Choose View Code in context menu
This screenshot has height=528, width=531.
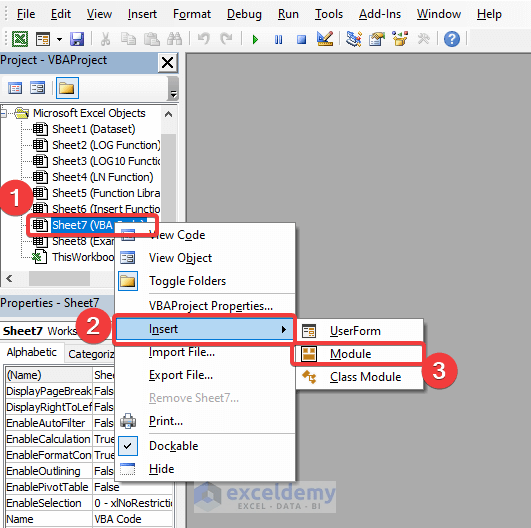tap(205, 235)
